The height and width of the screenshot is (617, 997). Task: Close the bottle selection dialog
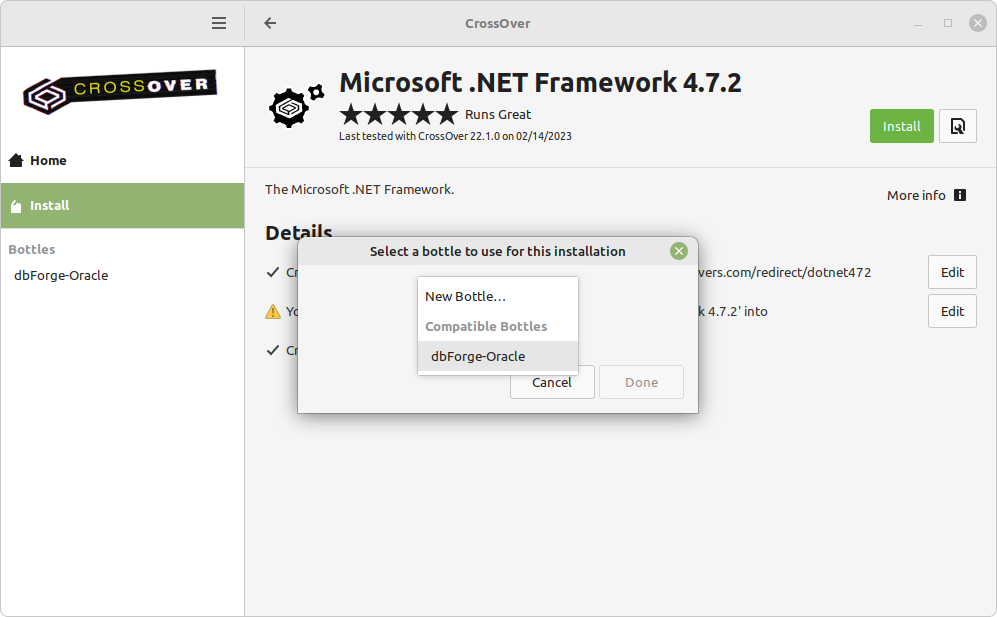[x=678, y=251]
